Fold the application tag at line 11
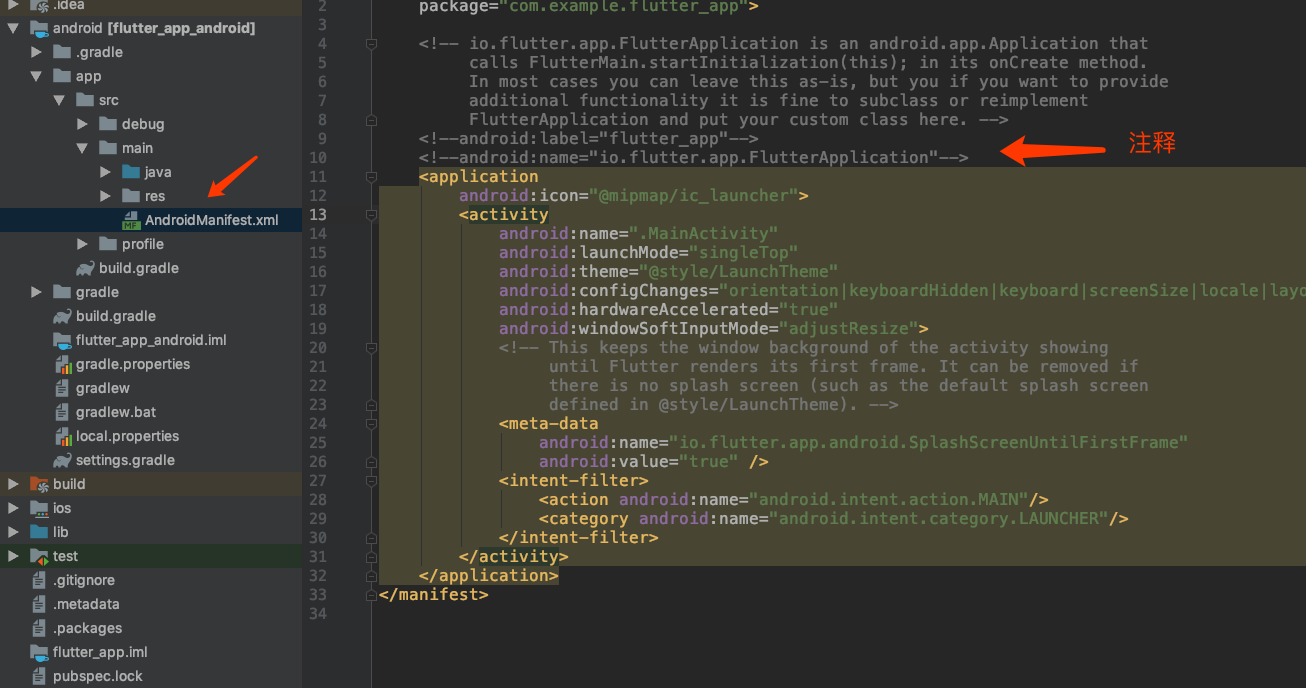 tap(372, 177)
